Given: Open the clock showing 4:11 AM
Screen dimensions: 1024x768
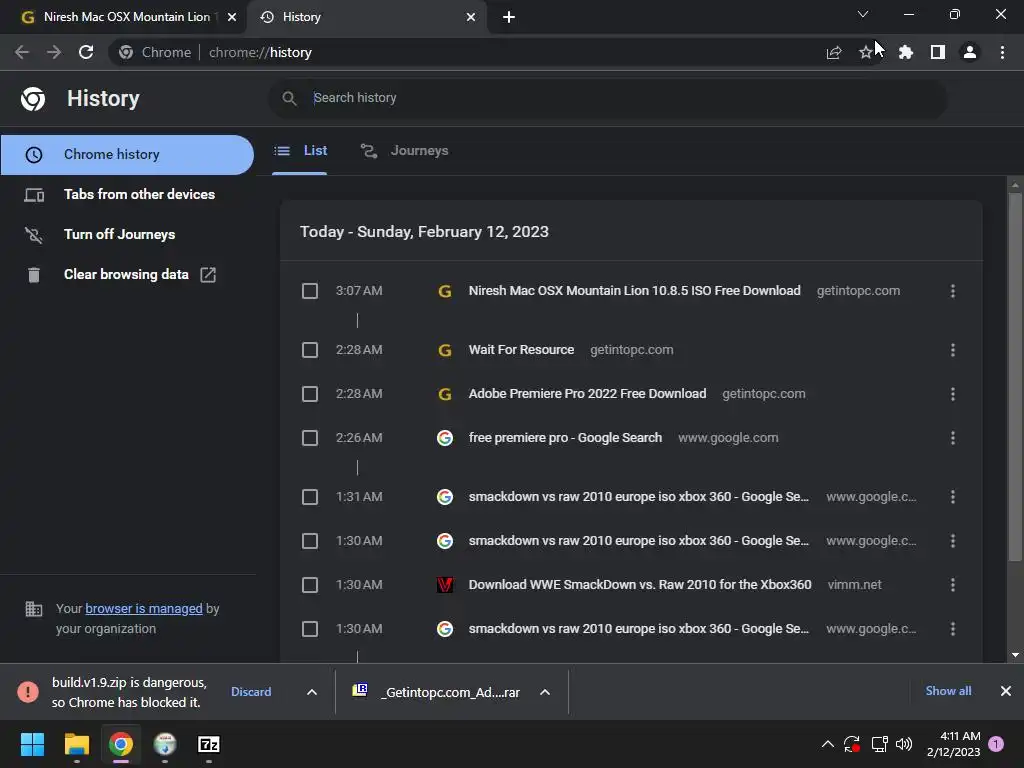Looking at the screenshot, I should tap(953, 744).
